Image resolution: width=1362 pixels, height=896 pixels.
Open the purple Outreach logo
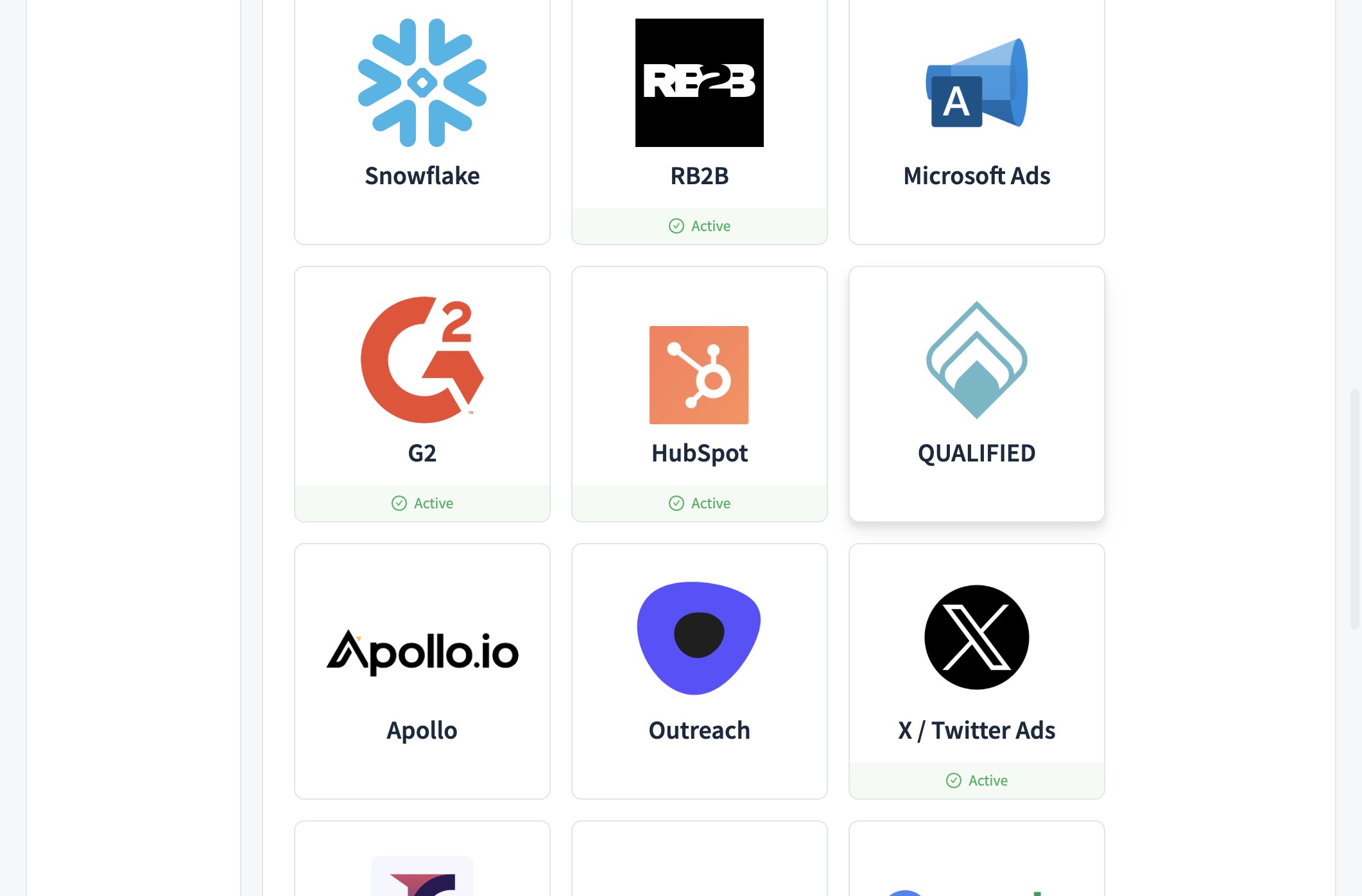pos(699,638)
